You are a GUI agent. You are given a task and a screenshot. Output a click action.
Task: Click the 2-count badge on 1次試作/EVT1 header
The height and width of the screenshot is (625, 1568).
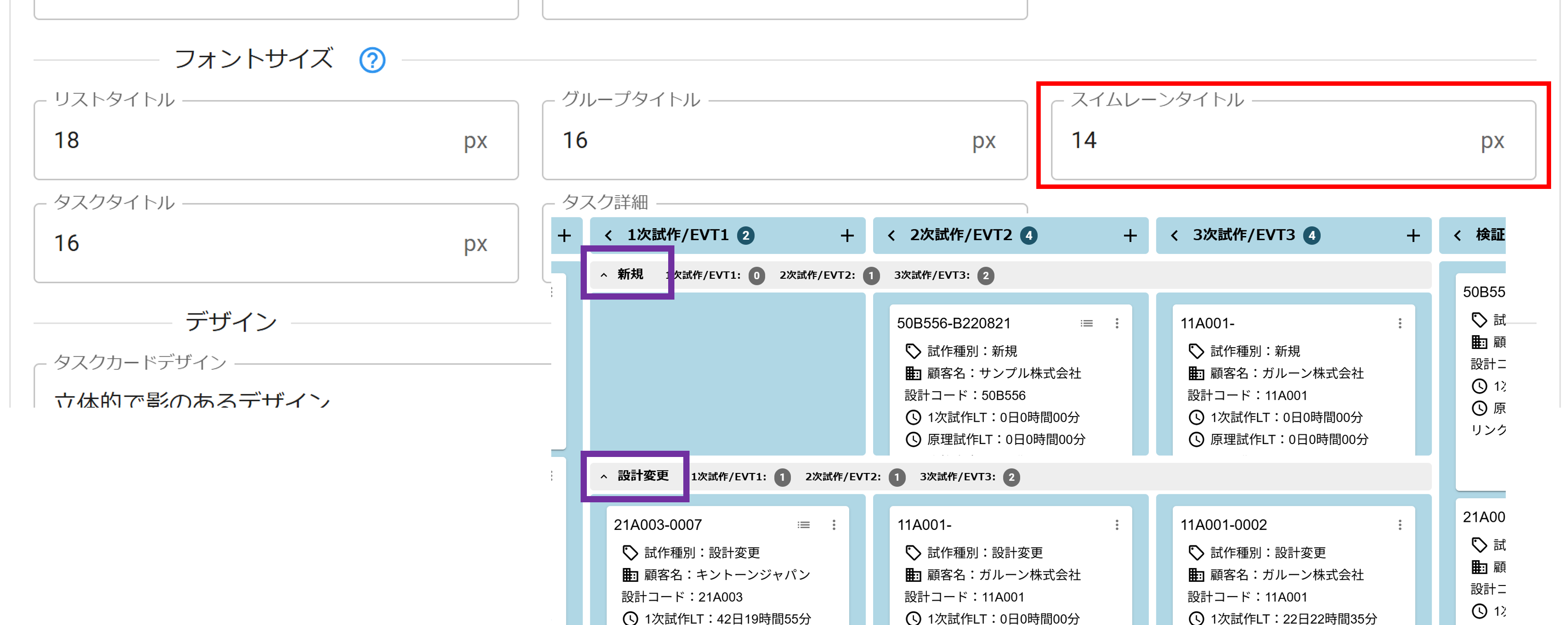745,236
